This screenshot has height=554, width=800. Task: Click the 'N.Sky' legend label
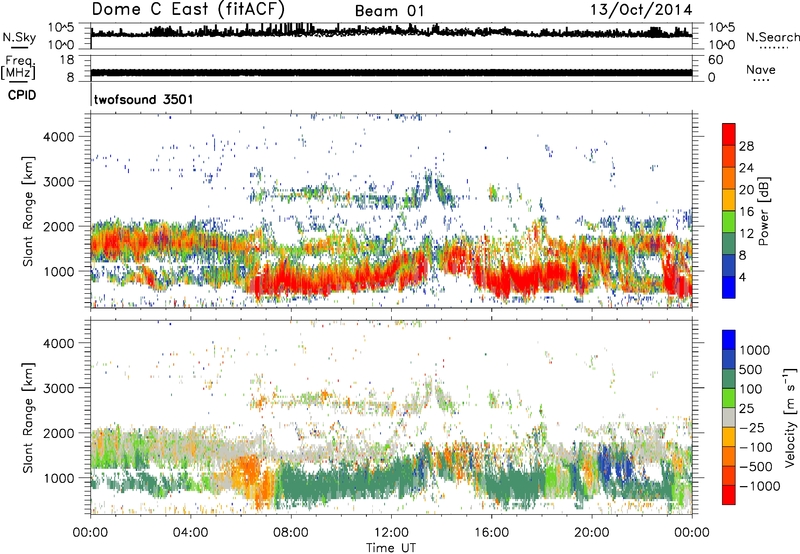tap(19, 37)
